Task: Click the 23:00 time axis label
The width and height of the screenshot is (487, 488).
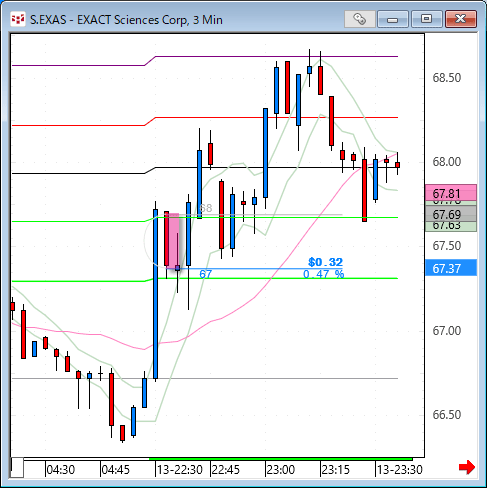Action: click(281, 470)
